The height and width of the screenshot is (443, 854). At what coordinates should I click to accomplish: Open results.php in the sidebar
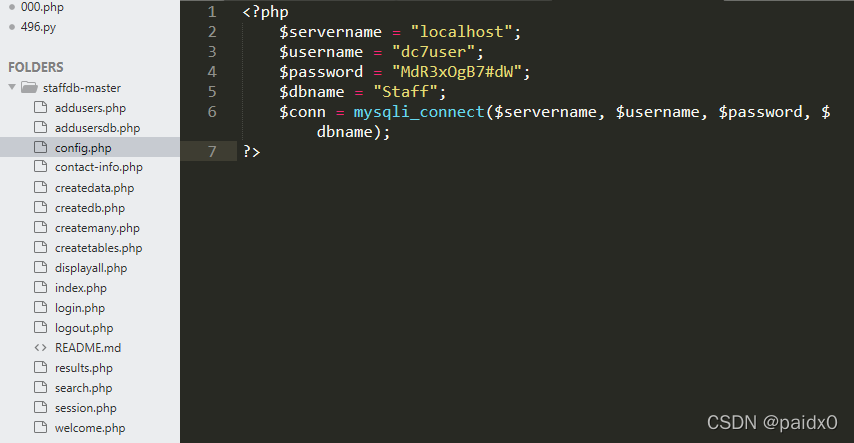[83, 368]
